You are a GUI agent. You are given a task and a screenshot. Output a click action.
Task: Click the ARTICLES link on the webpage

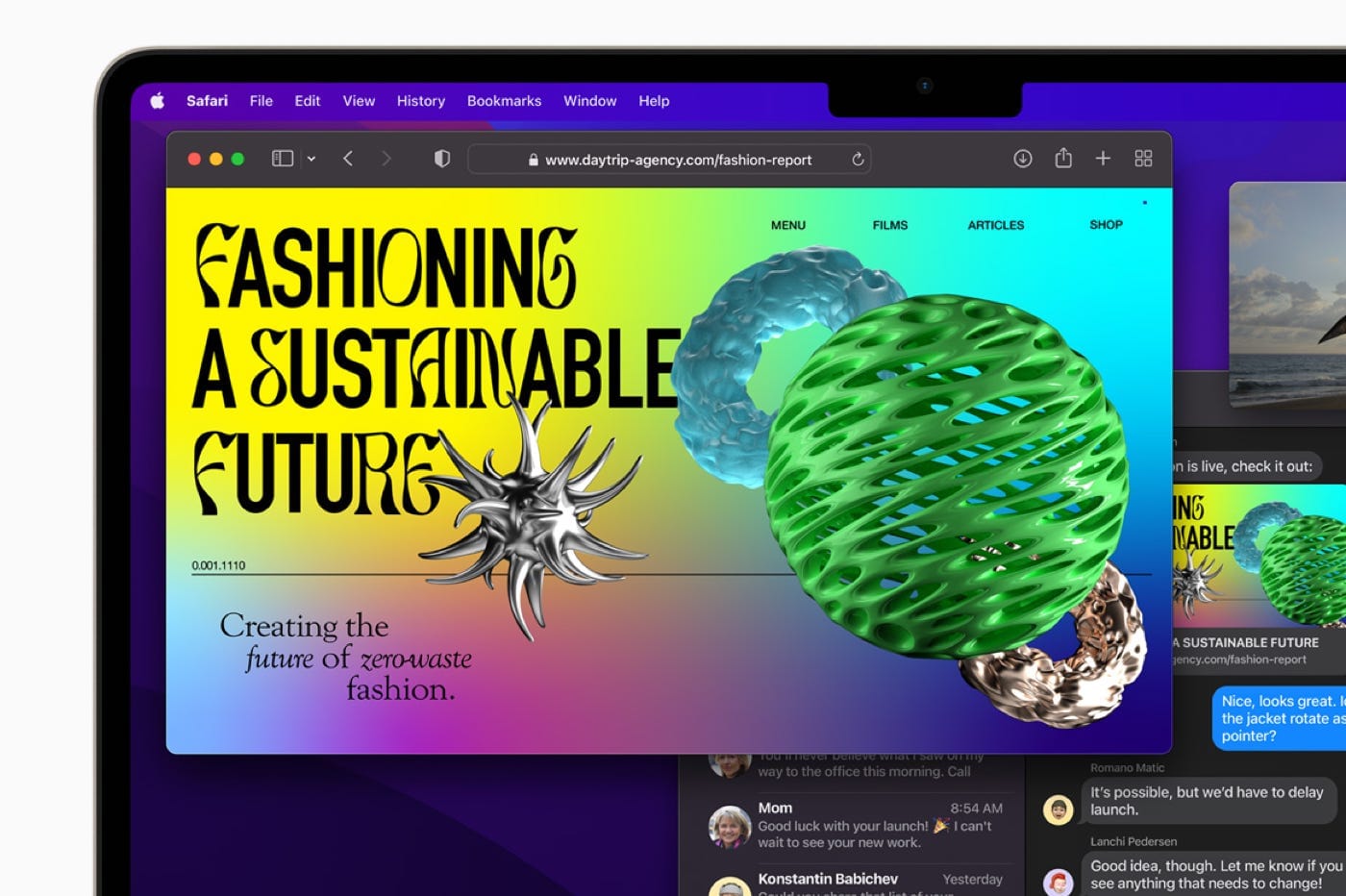click(996, 225)
